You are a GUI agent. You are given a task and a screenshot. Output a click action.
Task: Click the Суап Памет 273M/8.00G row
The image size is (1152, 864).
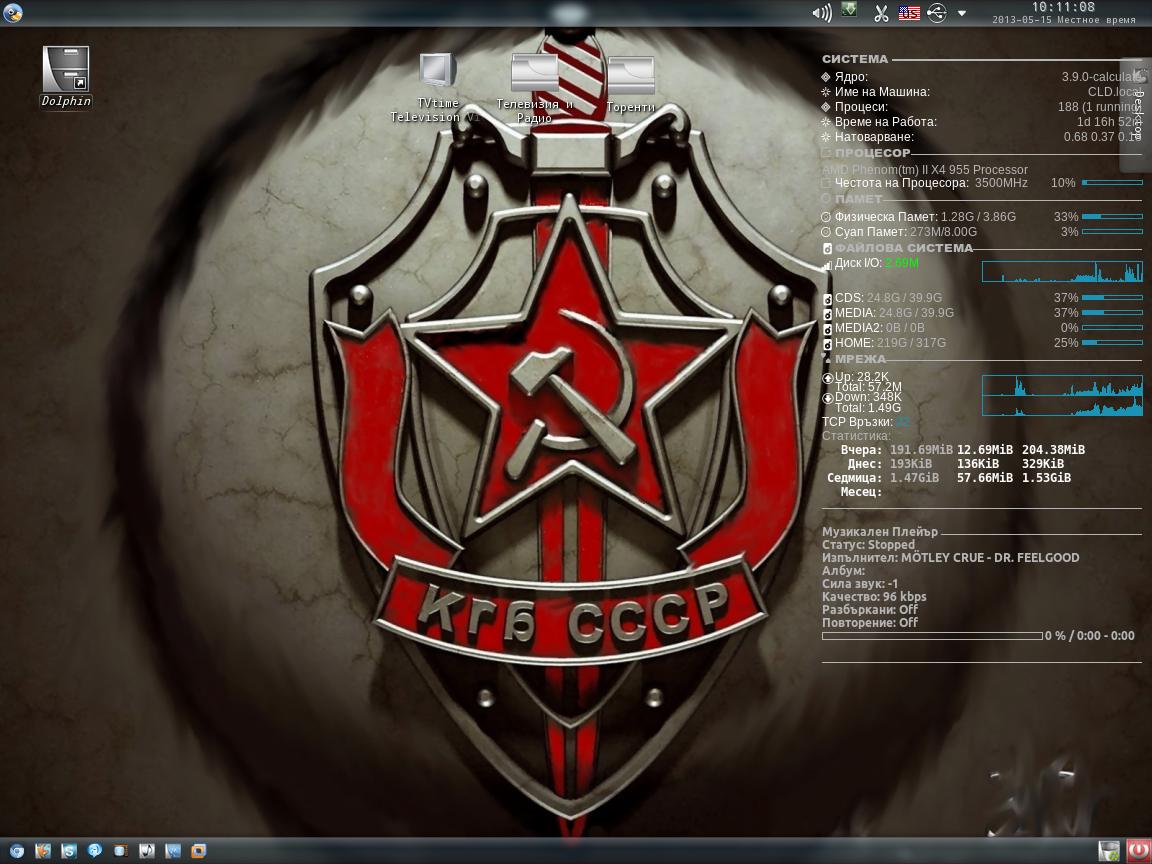982,231
